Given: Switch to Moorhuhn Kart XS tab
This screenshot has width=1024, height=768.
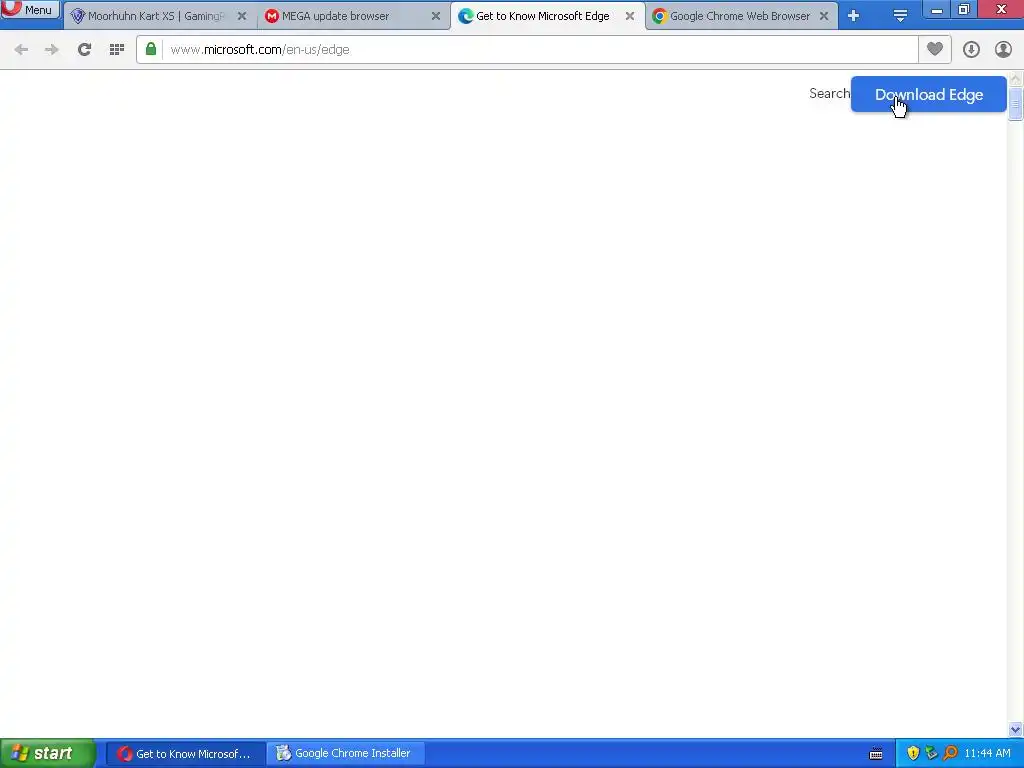Looking at the screenshot, I should point(159,16).
